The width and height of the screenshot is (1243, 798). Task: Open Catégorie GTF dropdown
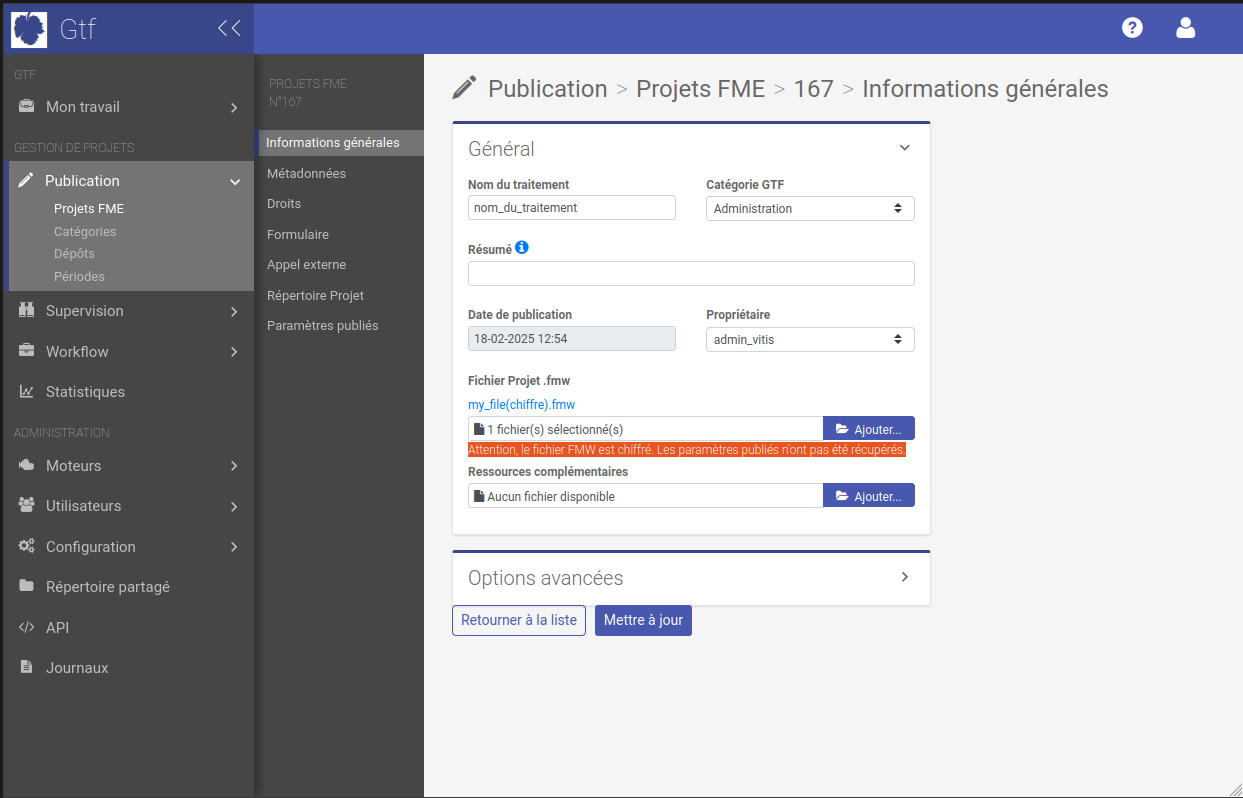[x=810, y=208]
